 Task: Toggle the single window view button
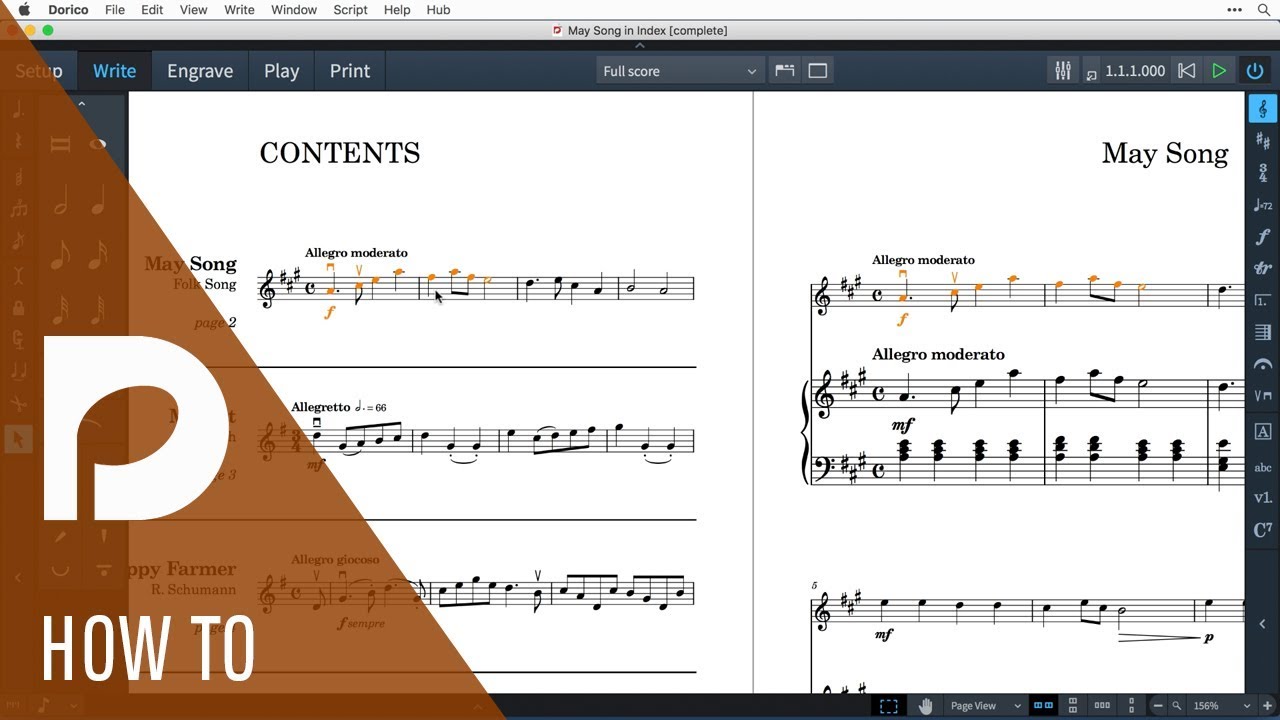(818, 70)
